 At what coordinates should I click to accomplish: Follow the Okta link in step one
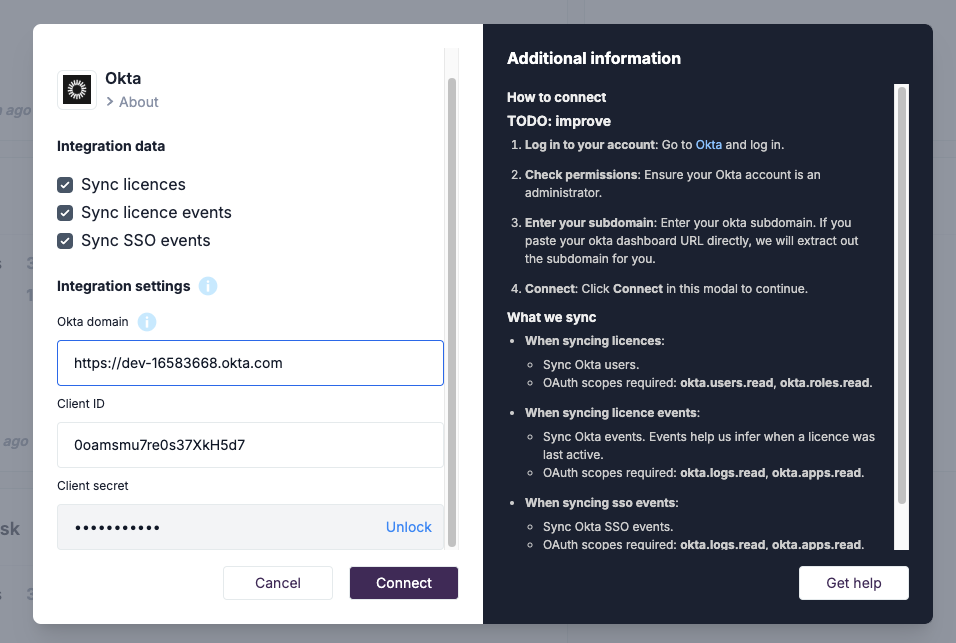tap(708, 145)
